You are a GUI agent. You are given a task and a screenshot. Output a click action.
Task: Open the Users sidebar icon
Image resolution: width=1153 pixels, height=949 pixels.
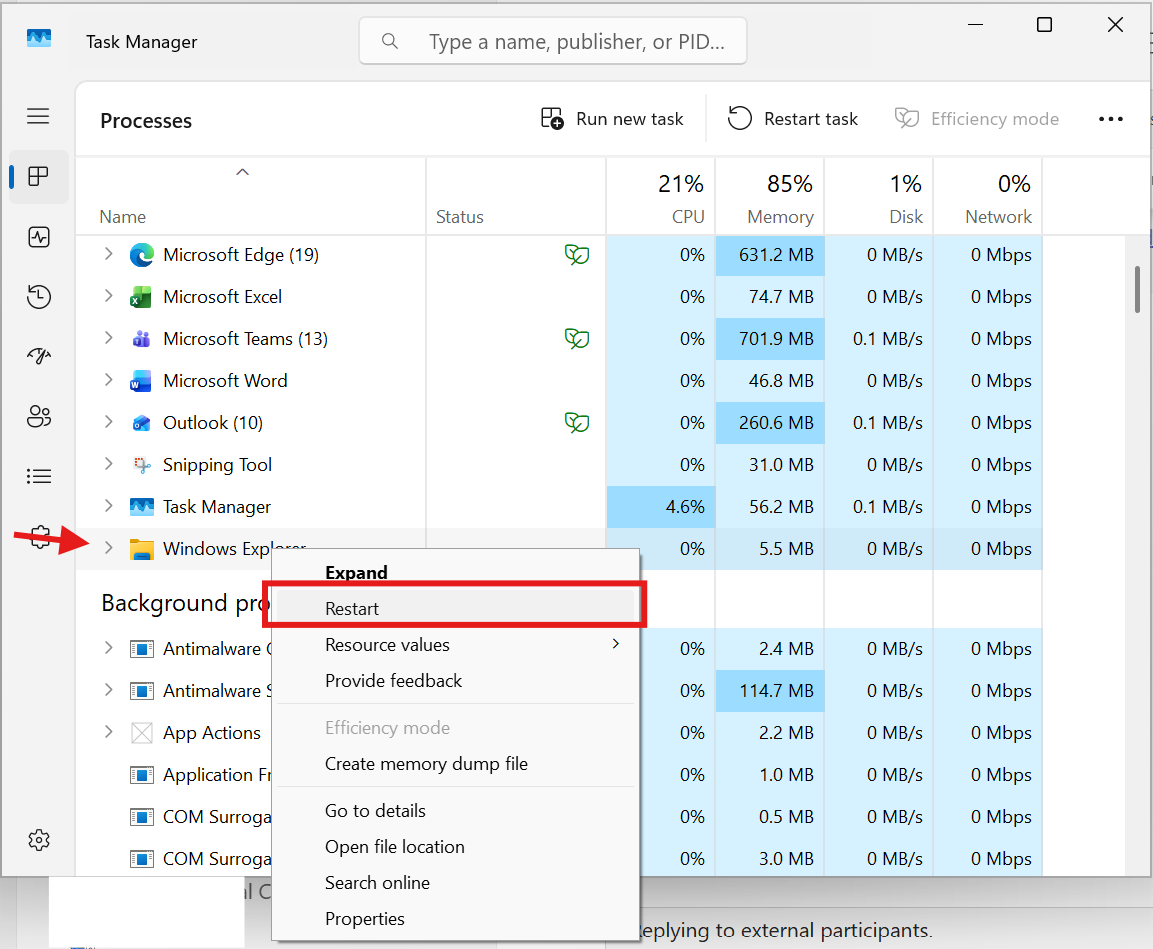click(x=38, y=417)
